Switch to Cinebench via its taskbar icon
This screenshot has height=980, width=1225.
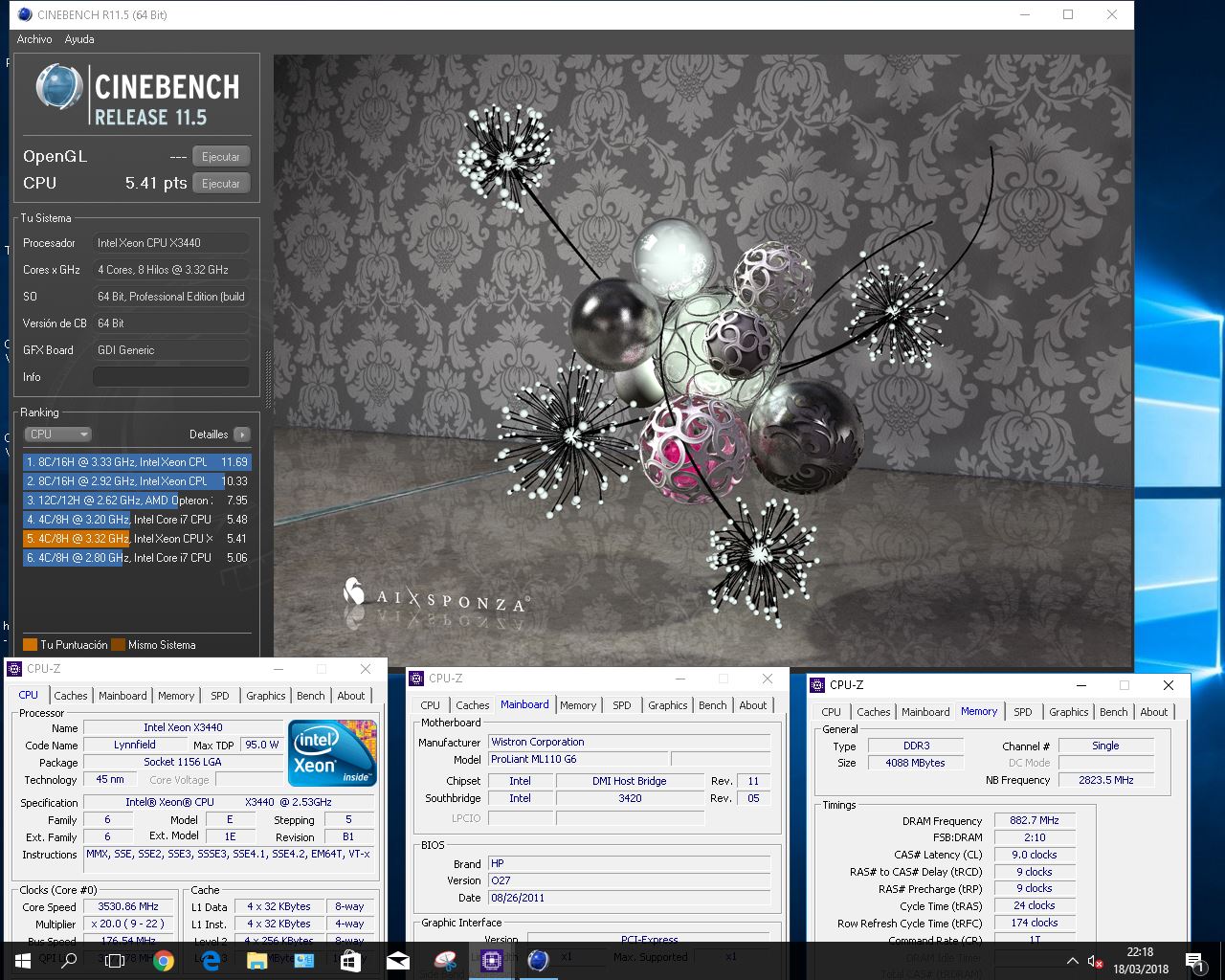coord(539,961)
